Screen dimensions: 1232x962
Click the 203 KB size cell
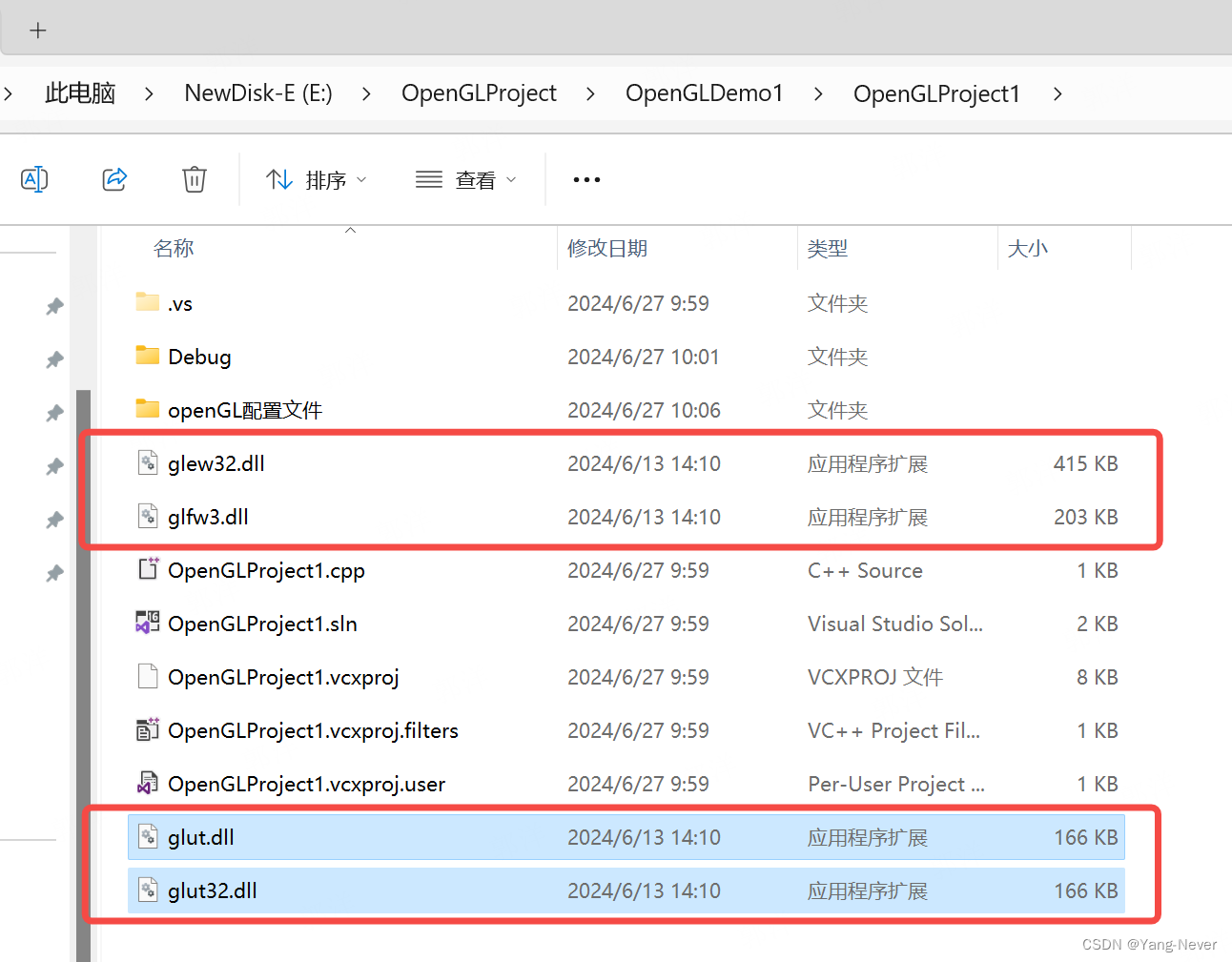pyautogui.click(x=1085, y=517)
